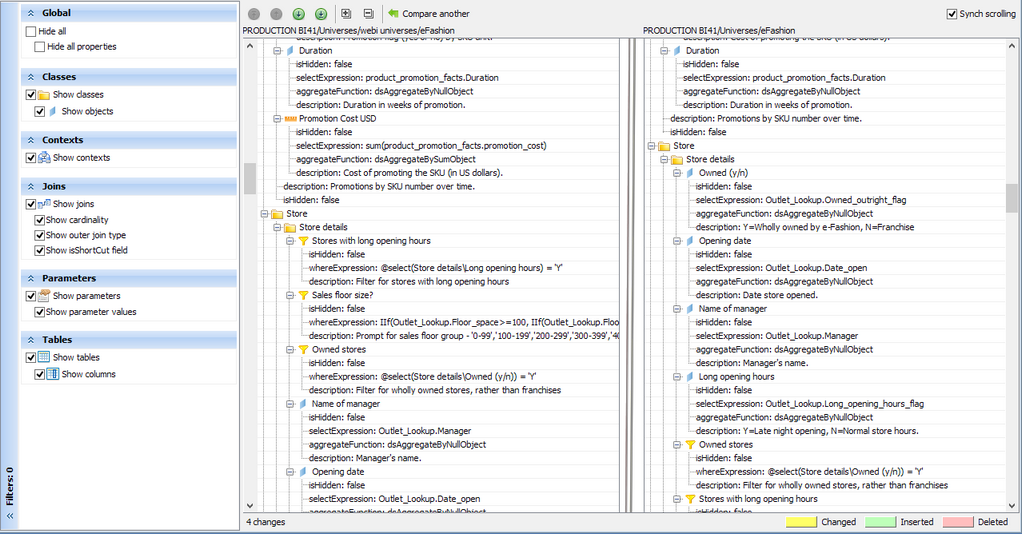Collapse the Tables section header
The width and height of the screenshot is (1022, 534).
(x=129, y=340)
